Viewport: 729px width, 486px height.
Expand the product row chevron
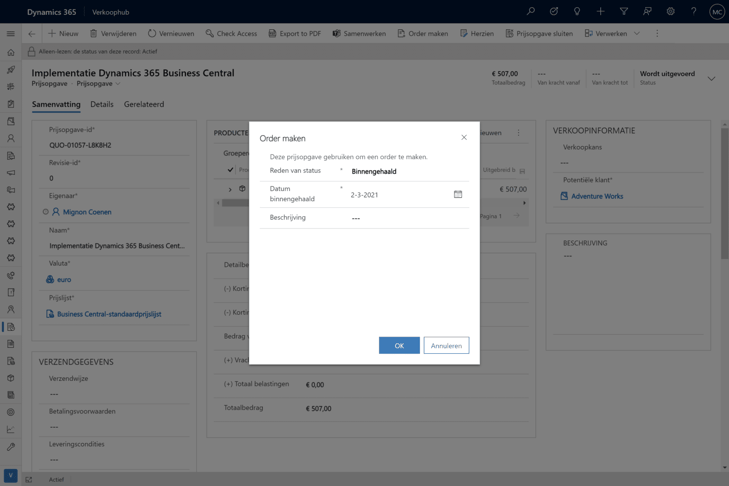[x=230, y=189]
